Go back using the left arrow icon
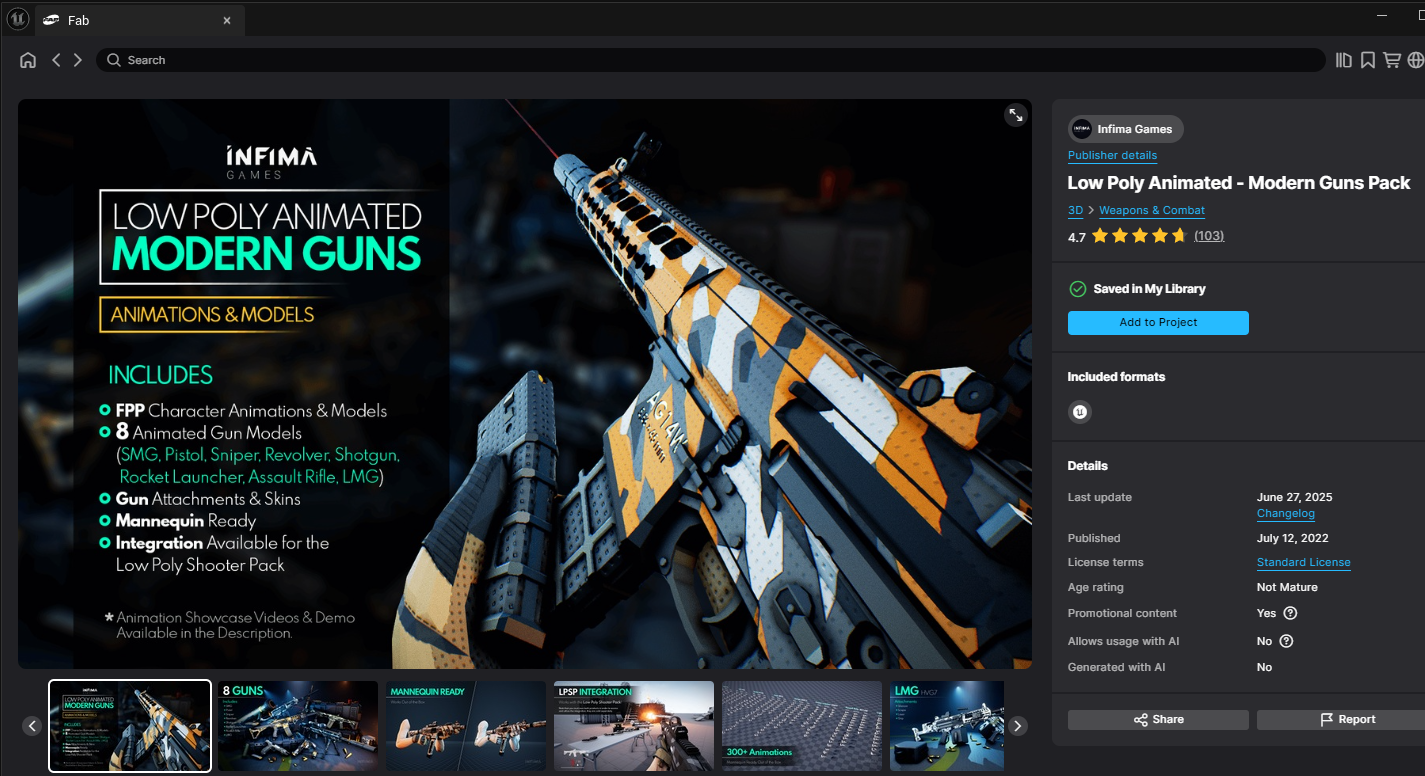Screen dimensions: 1425x776 click(x=56, y=60)
